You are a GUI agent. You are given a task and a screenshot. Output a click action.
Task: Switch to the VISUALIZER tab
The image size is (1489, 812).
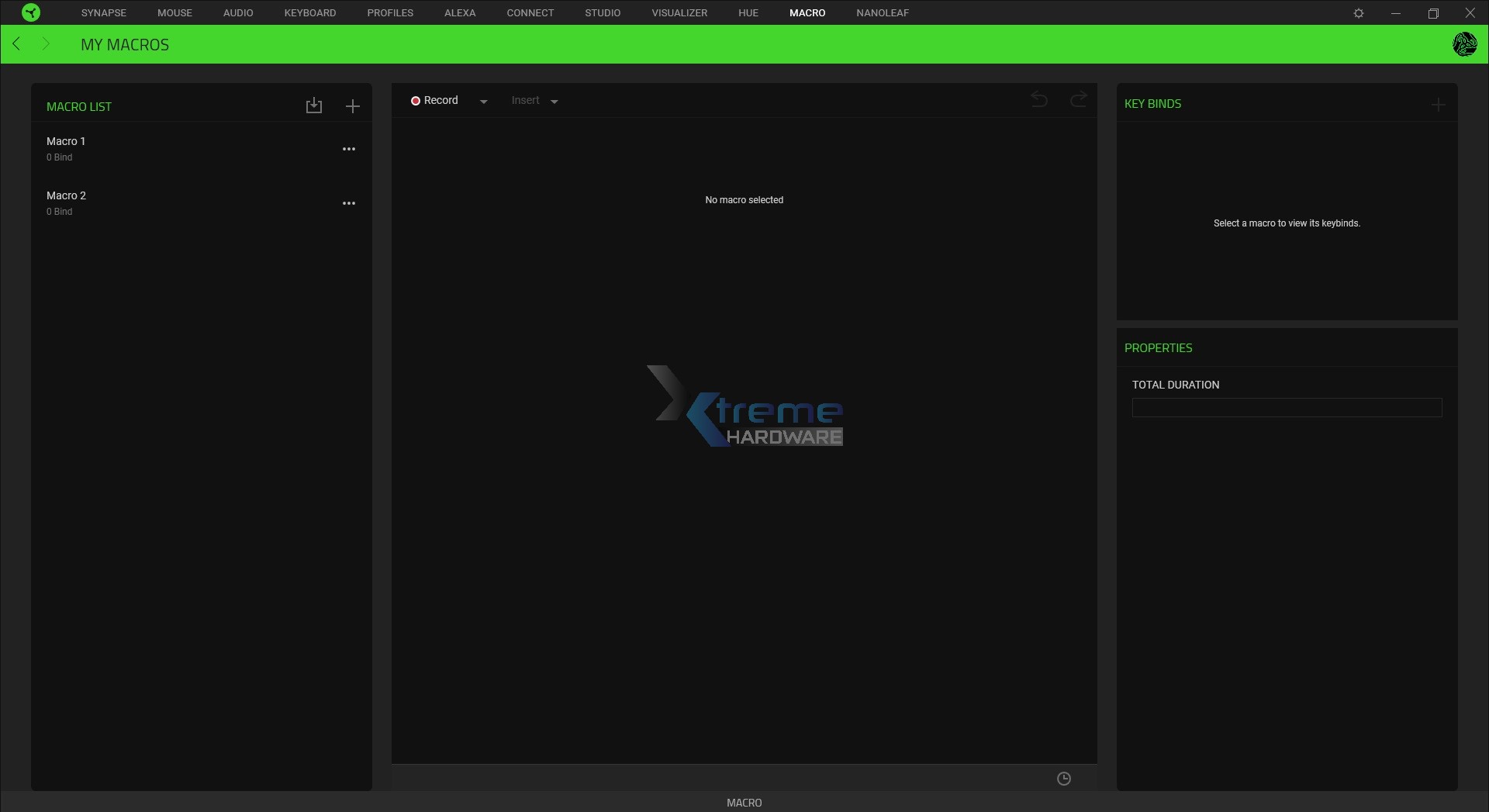[x=679, y=13]
